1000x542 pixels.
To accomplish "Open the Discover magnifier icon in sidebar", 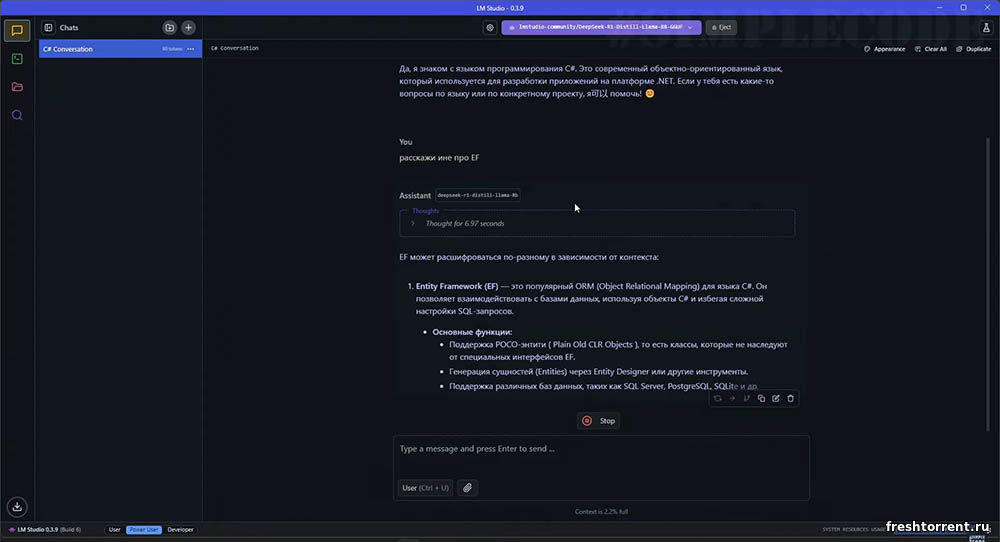I will 17,115.
